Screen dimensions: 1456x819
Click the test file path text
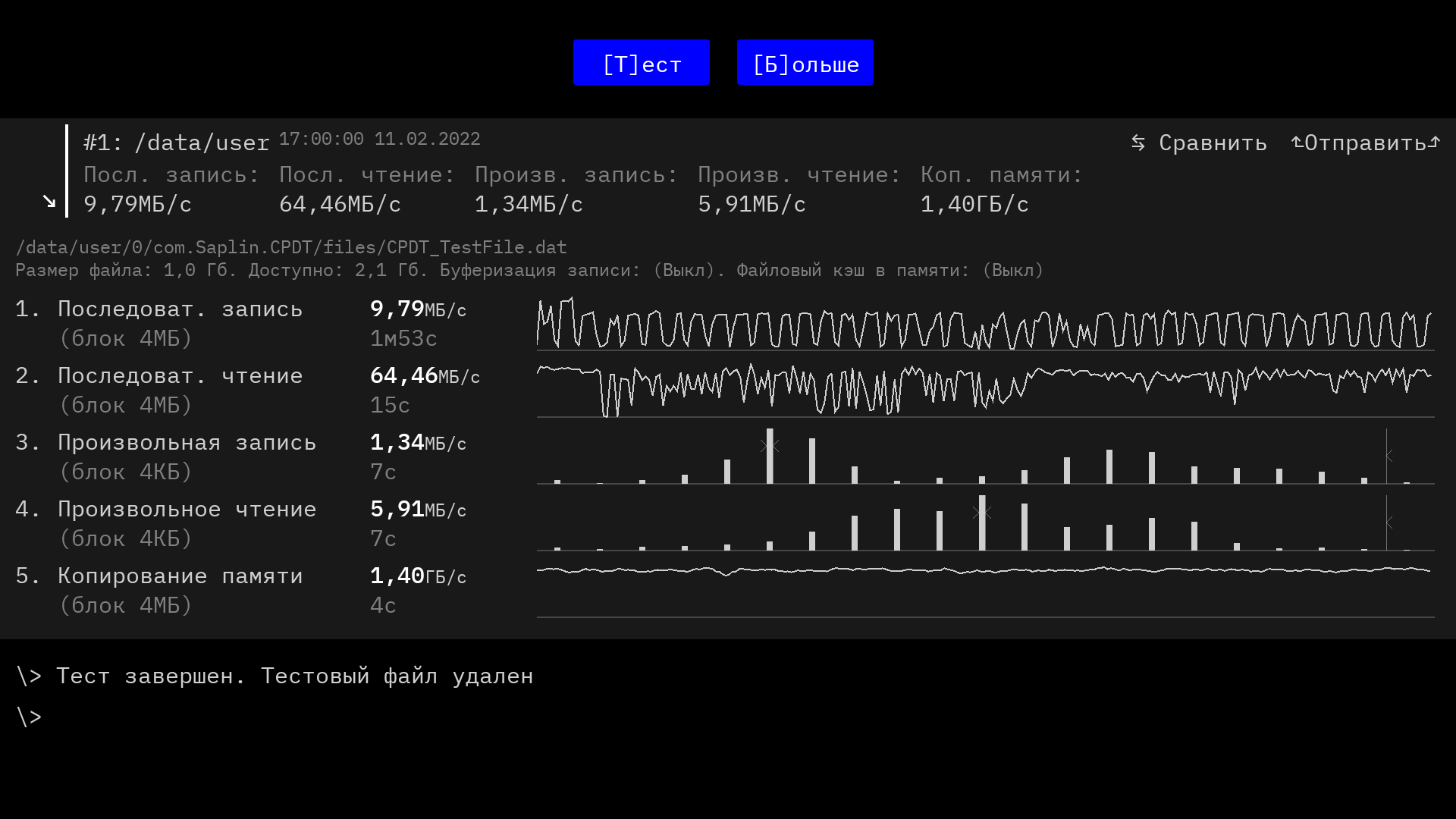(x=290, y=248)
